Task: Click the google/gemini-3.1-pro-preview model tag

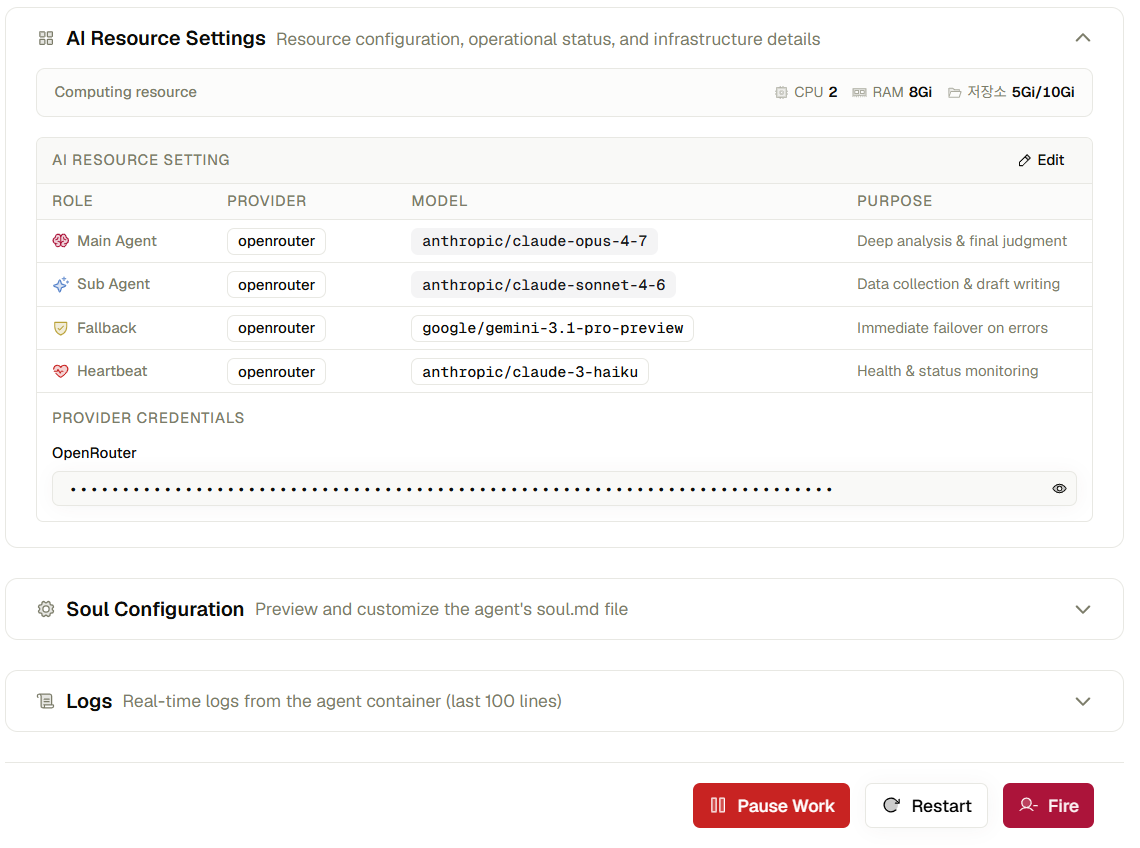Action: tap(553, 328)
